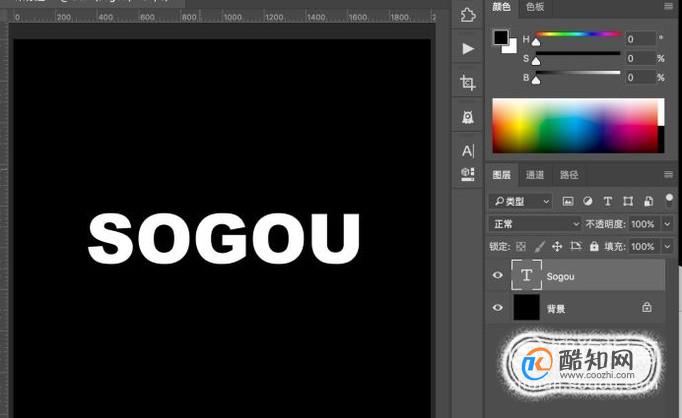Click the black foreground color swatch
This screenshot has width=682, height=418.
(500, 37)
